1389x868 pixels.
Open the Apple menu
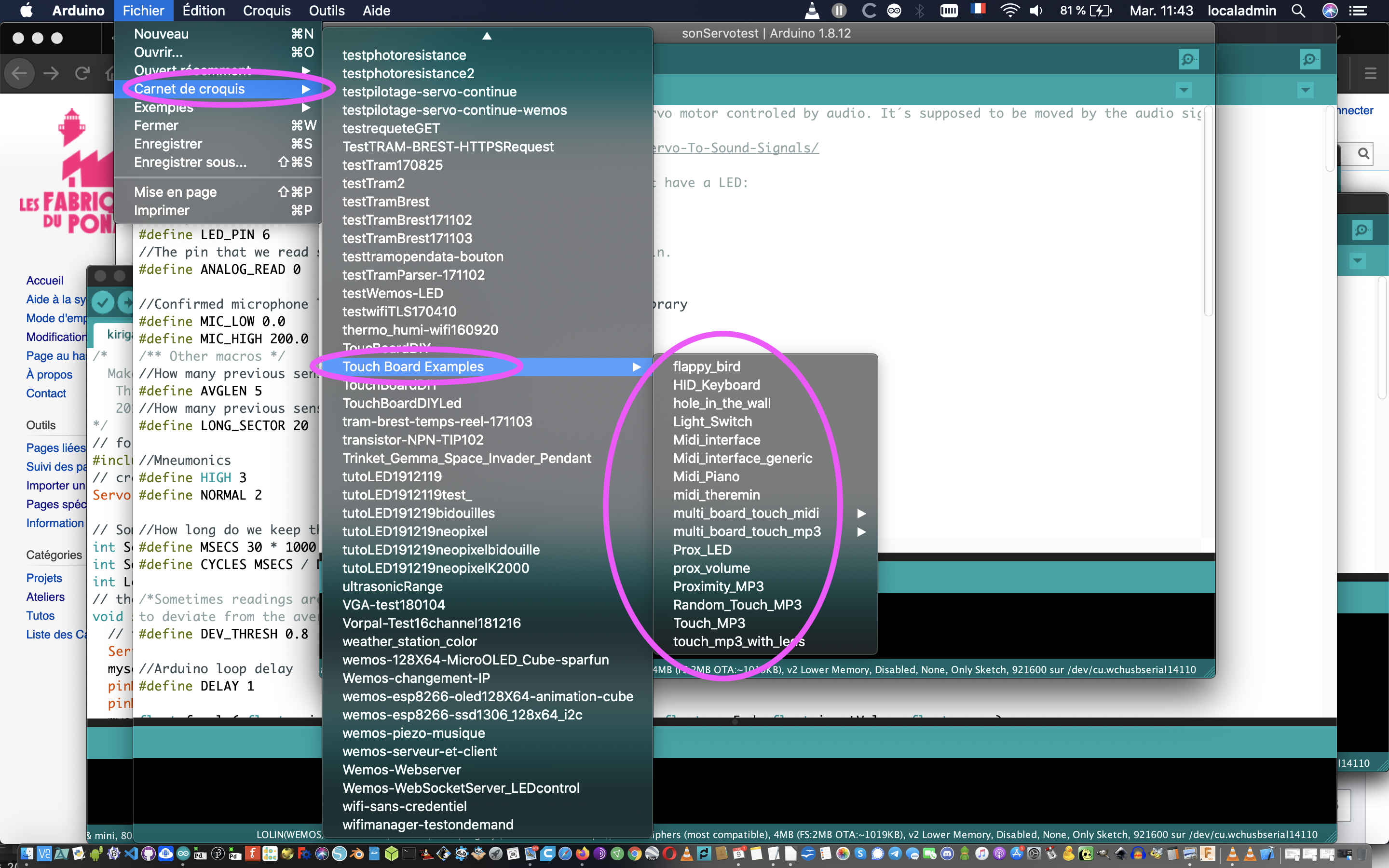[x=27, y=10]
